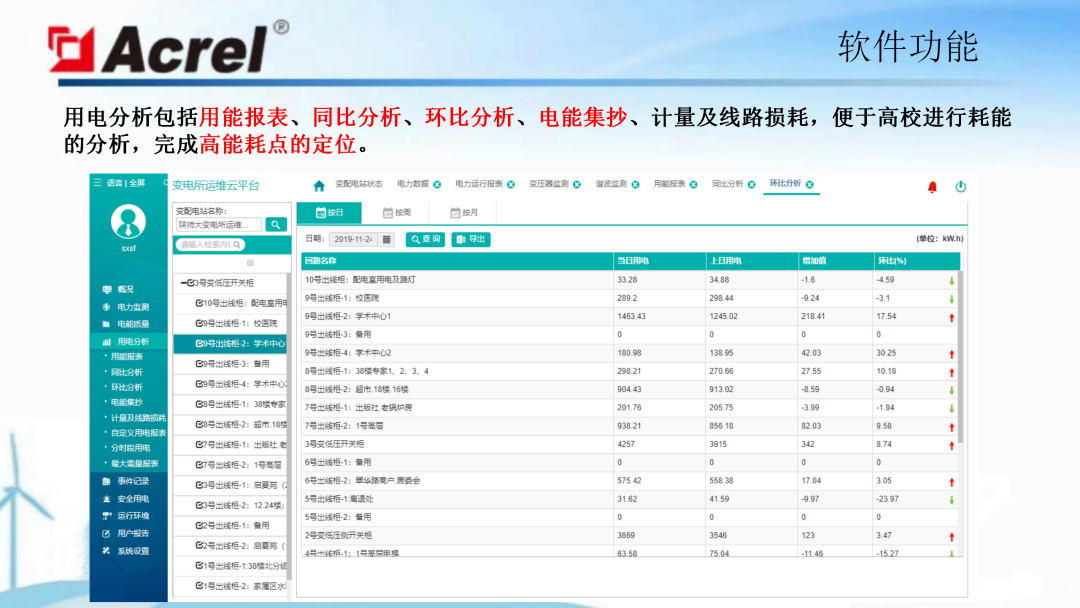Image resolution: width=1080 pixels, height=608 pixels.
Task: Click the 查询 query button
Action: point(424,238)
